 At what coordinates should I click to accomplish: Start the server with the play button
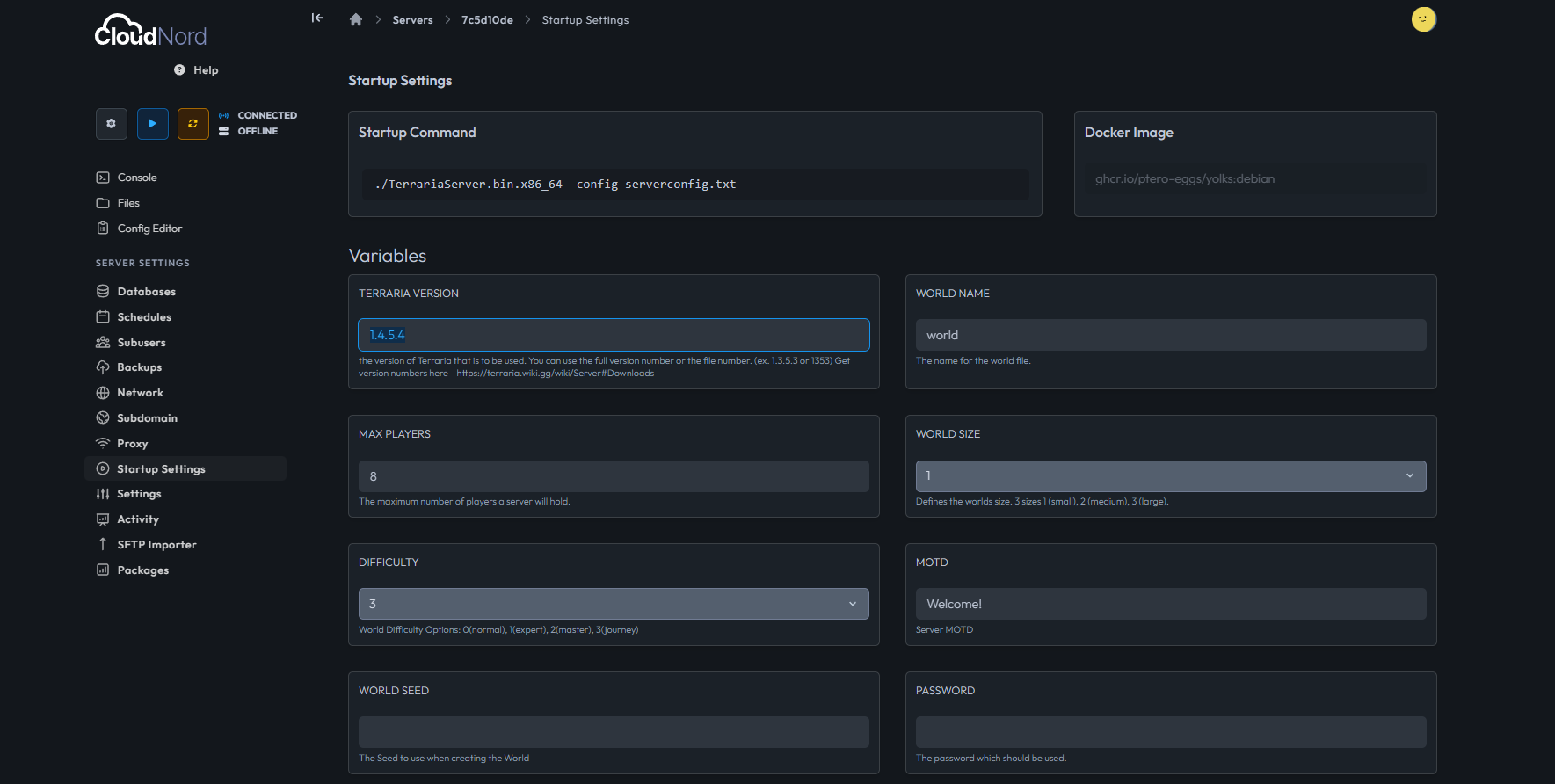(152, 124)
